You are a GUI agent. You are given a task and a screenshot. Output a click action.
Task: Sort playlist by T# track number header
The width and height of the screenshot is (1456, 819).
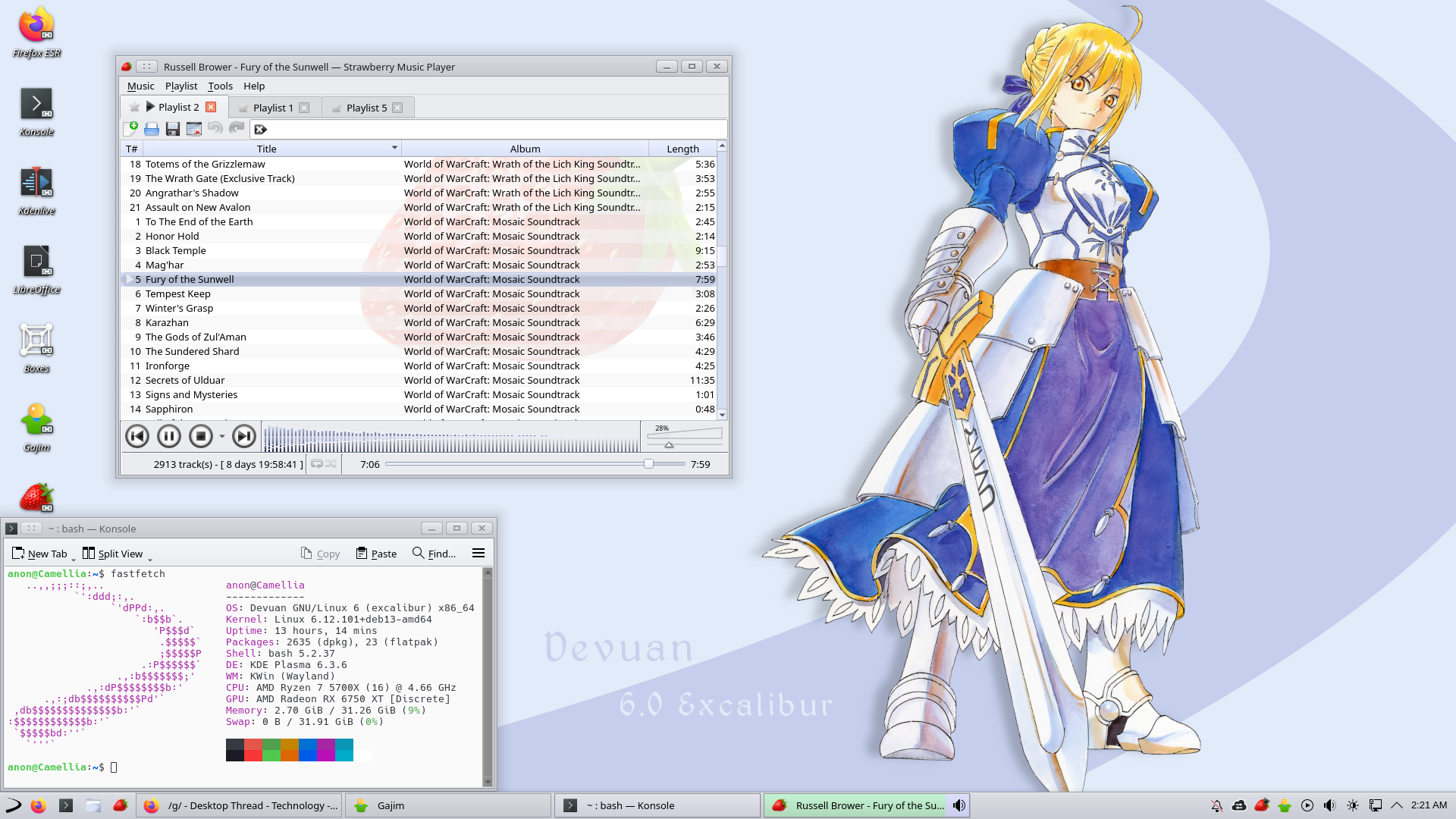(x=132, y=149)
